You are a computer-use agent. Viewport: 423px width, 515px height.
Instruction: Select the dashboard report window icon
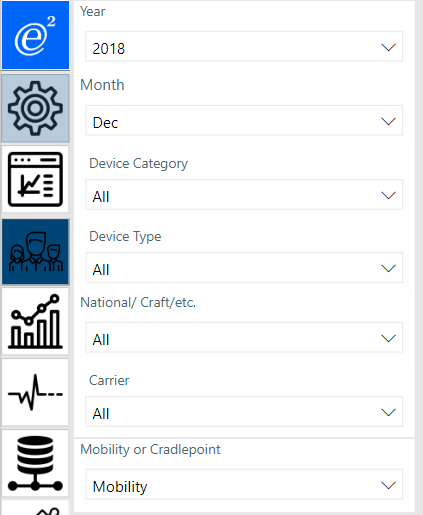pyautogui.click(x=35, y=179)
